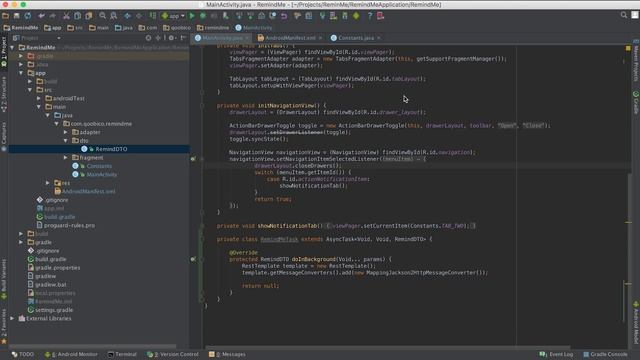Click the yellow warning indicator atop editor stripe
Screen dimensions: 640x360
[x=628, y=48]
